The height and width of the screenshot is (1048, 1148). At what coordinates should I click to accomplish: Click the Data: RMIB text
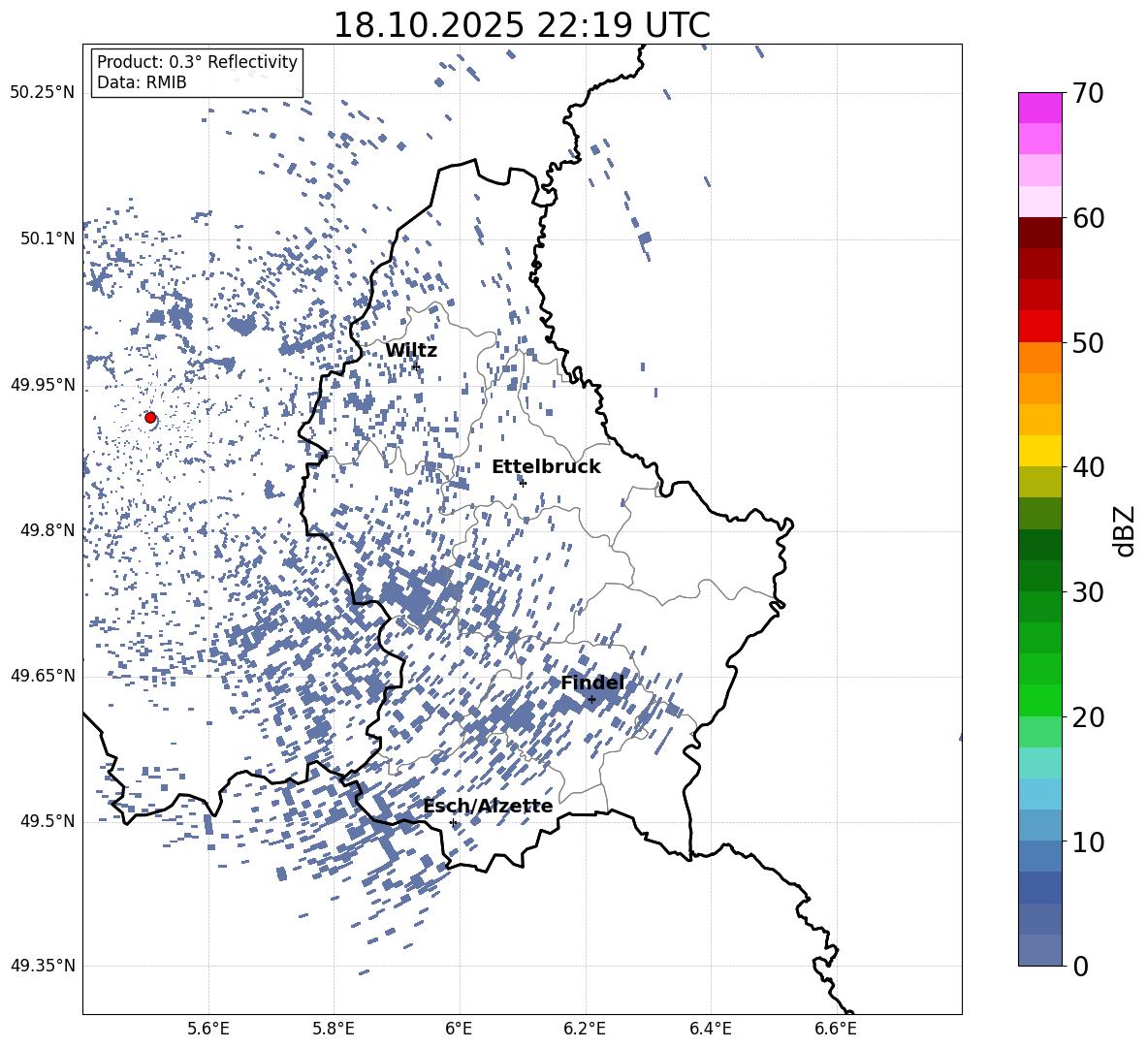pos(142,82)
